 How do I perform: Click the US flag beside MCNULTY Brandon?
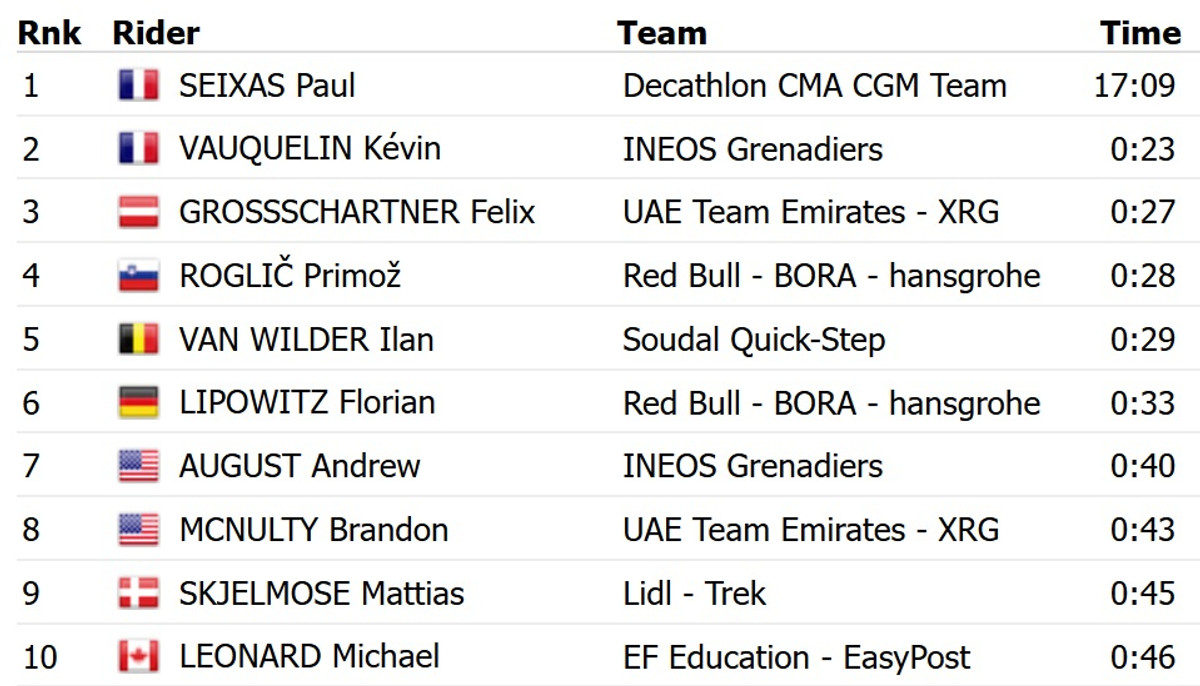pyautogui.click(x=138, y=529)
